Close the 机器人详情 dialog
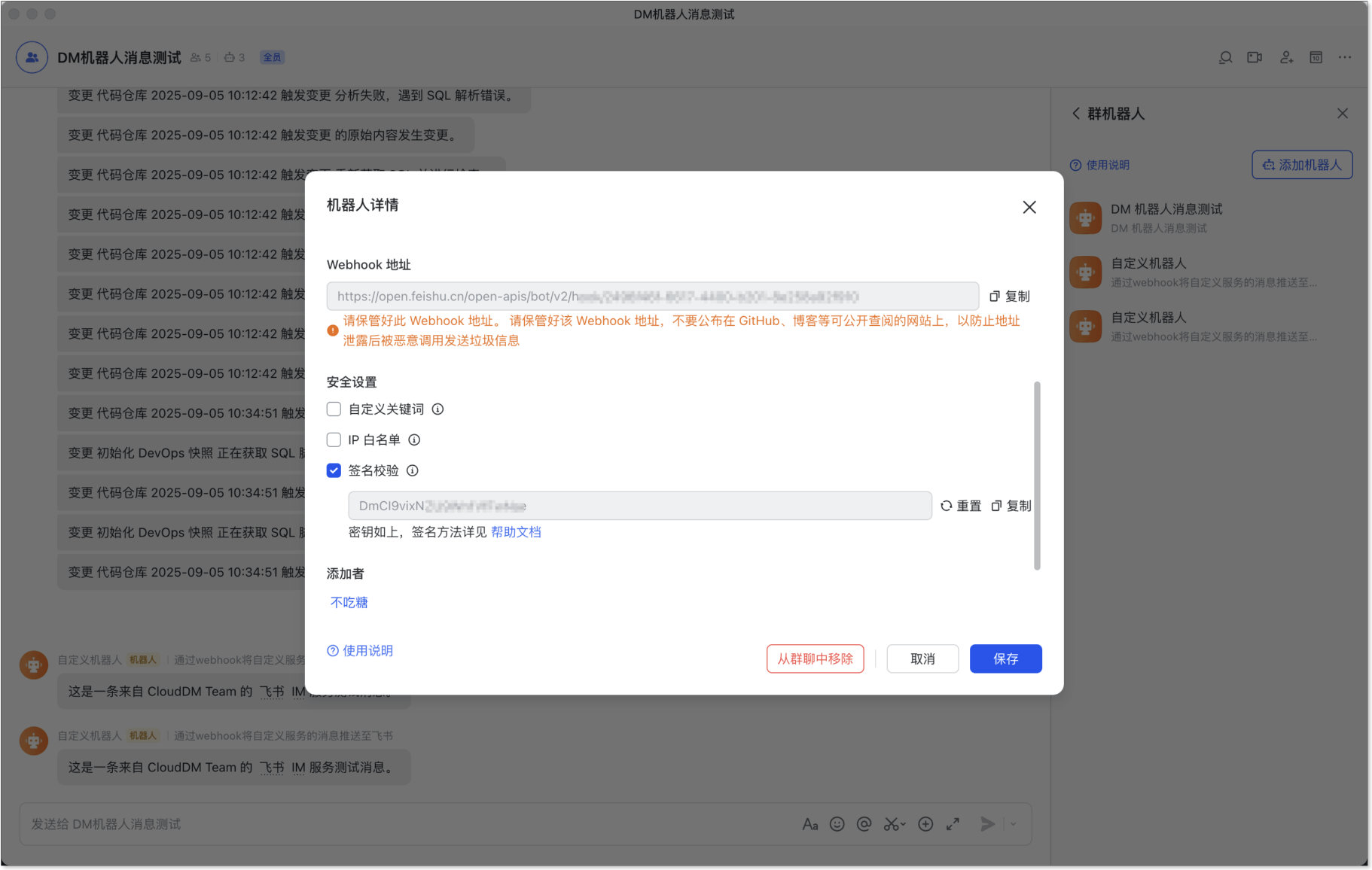Screen dimensions: 1372x870 [x=1029, y=207]
